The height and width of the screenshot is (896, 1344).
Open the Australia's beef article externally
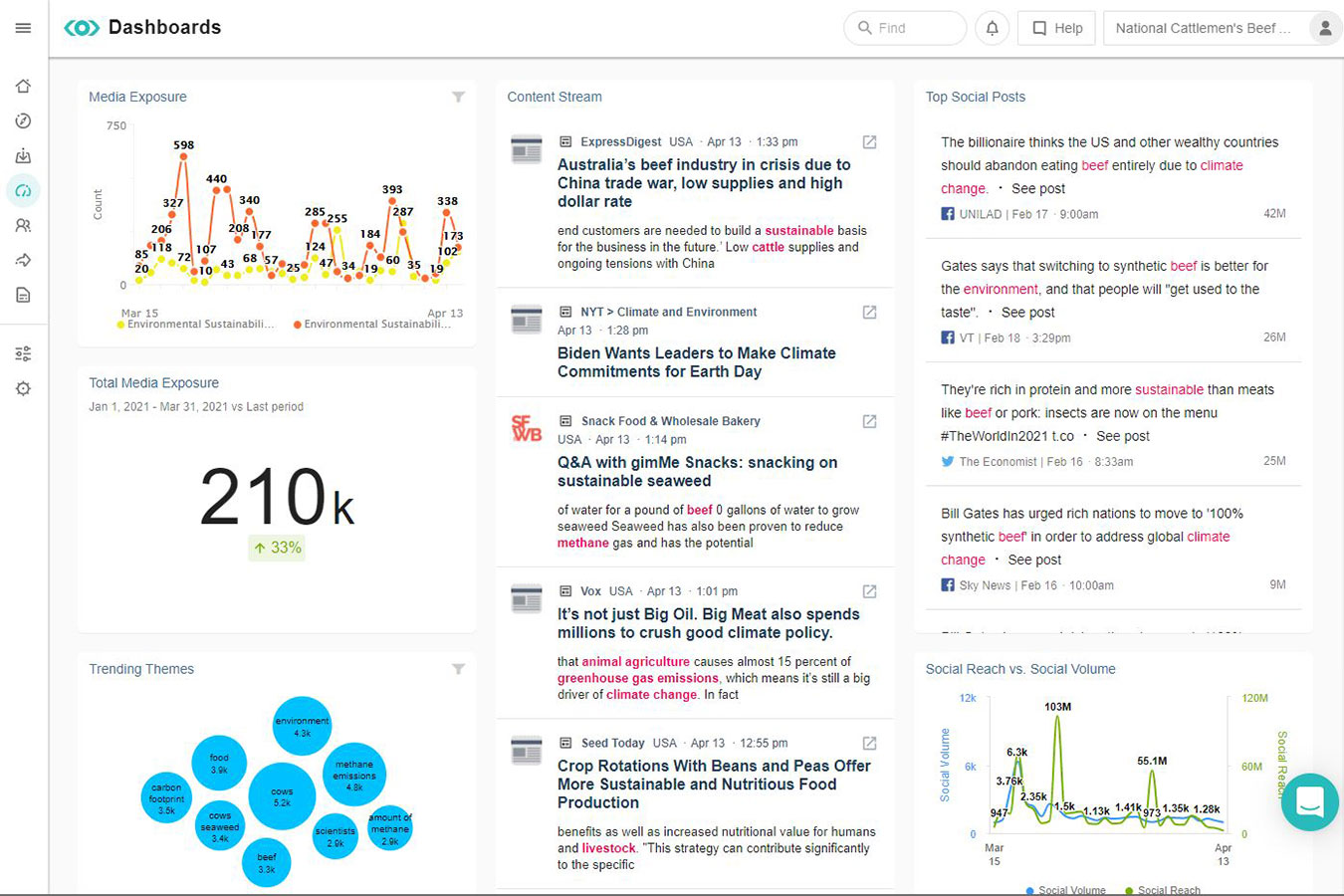(x=869, y=142)
